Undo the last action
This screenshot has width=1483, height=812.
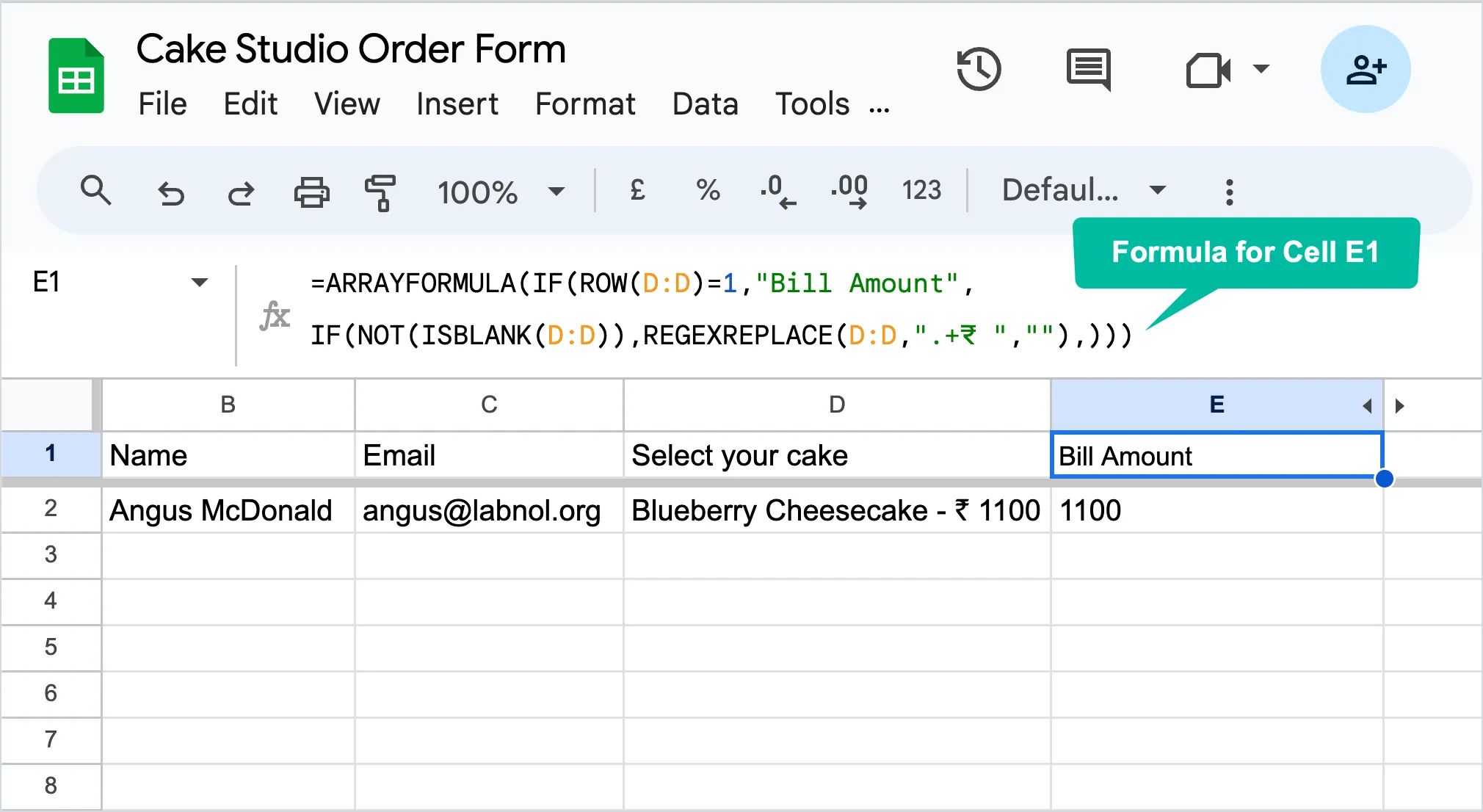click(x=170, y=192)
